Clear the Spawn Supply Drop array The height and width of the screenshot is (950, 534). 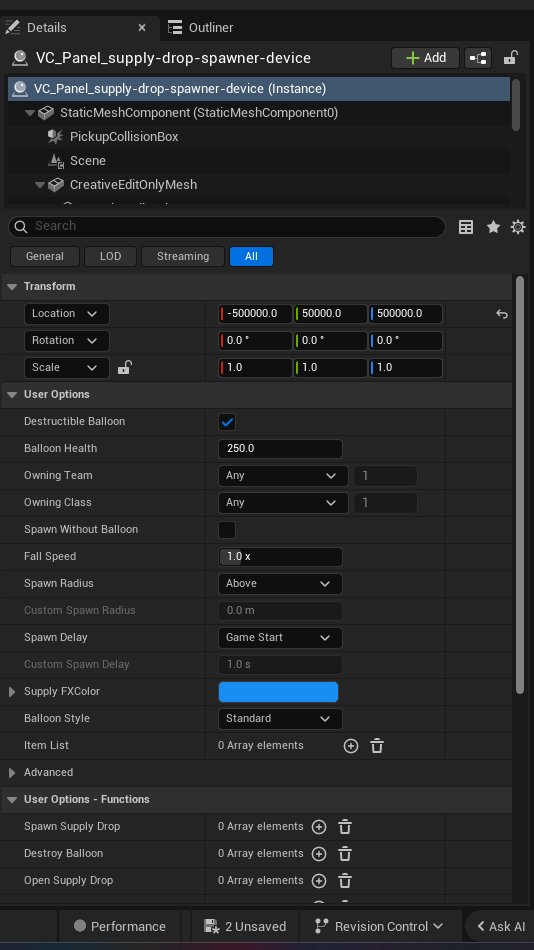coord(345,826)
